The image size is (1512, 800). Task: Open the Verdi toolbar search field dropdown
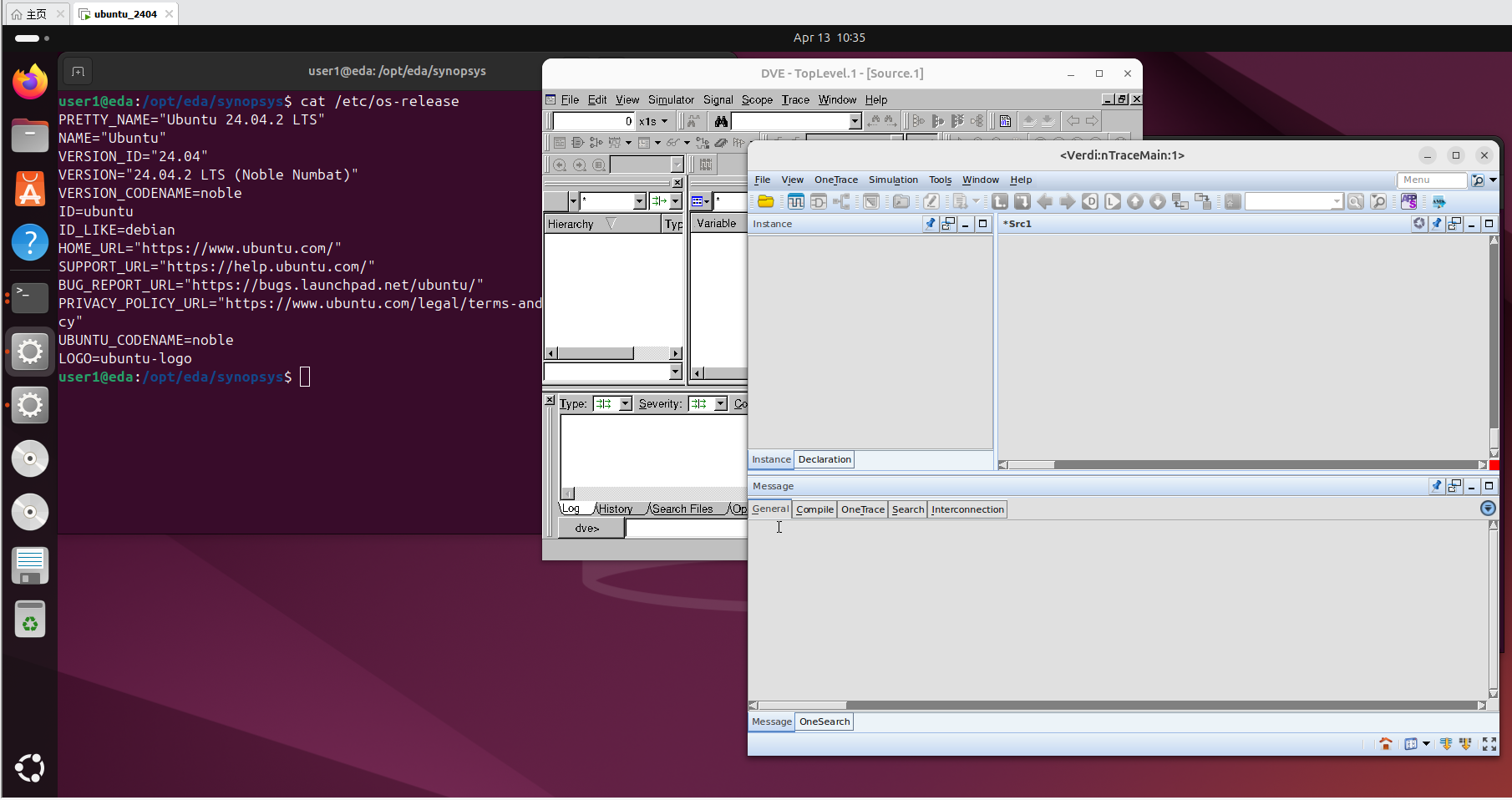click(x=1337, y=201)
